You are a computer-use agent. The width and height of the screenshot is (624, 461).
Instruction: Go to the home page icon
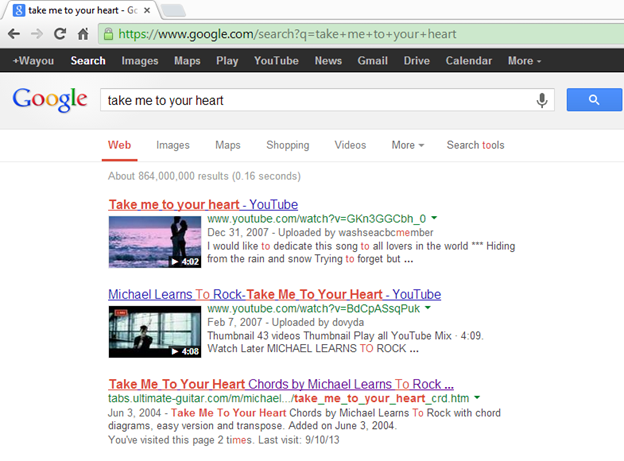click(x=83, y=34)
